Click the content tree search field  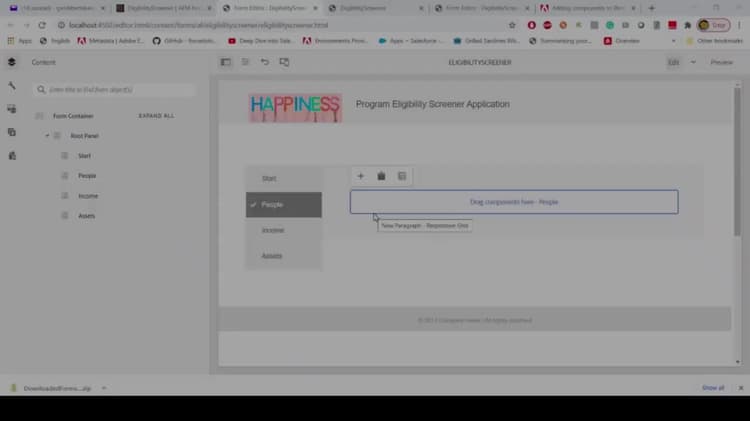[x=115, y=89]
